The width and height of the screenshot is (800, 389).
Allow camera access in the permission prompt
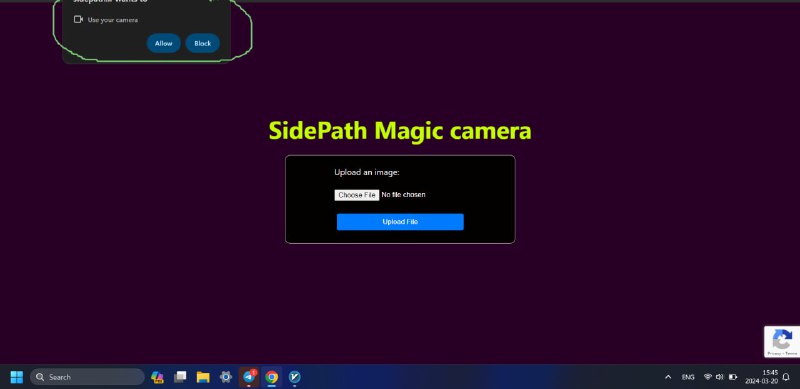coord(163,43)
